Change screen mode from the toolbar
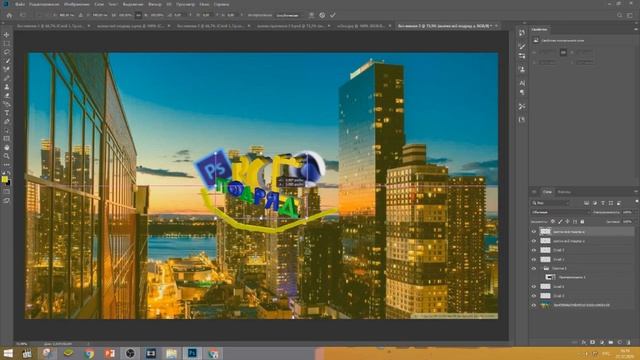 [7, 200]
